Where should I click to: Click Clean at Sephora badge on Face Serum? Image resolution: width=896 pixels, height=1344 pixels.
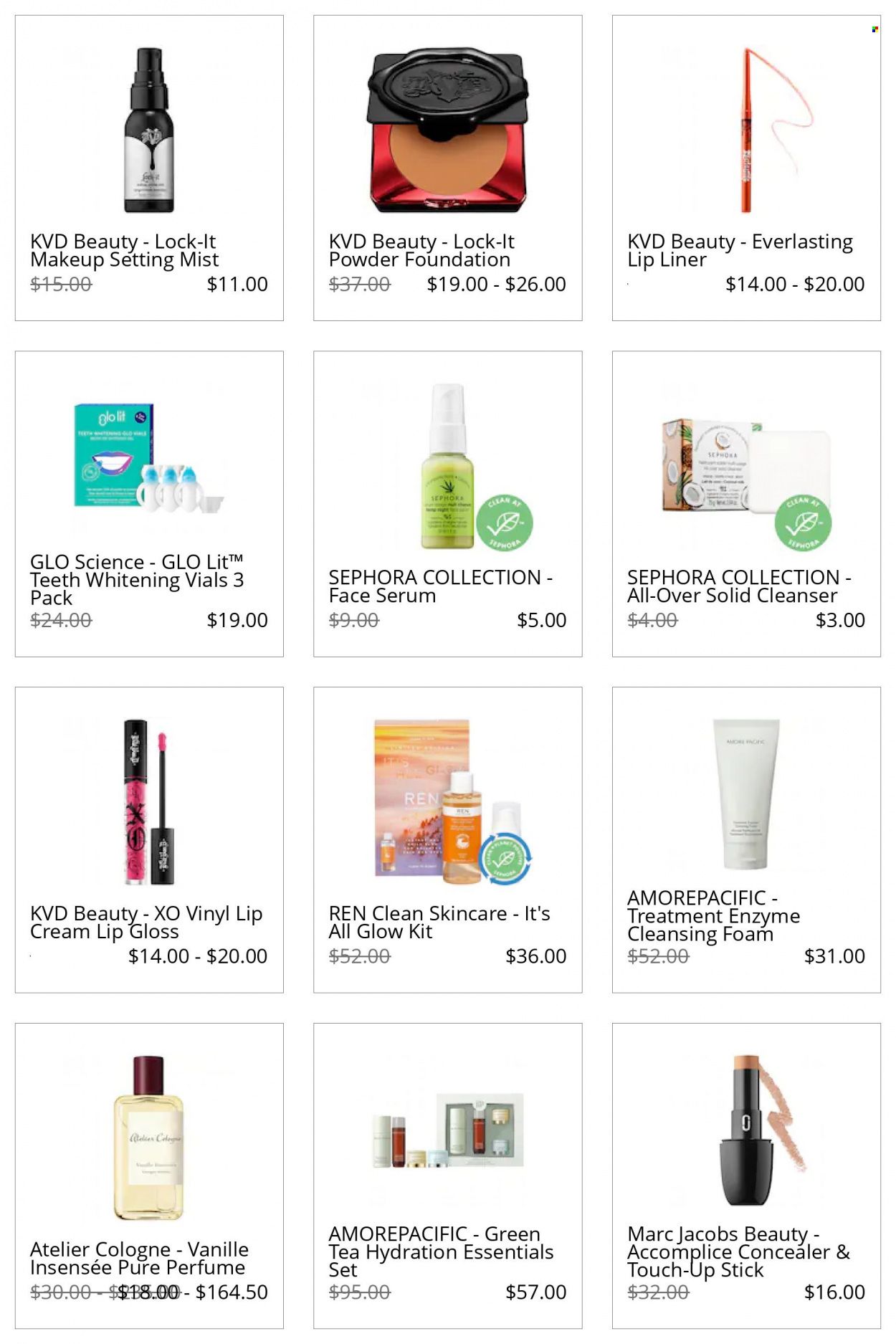[505, 522]
